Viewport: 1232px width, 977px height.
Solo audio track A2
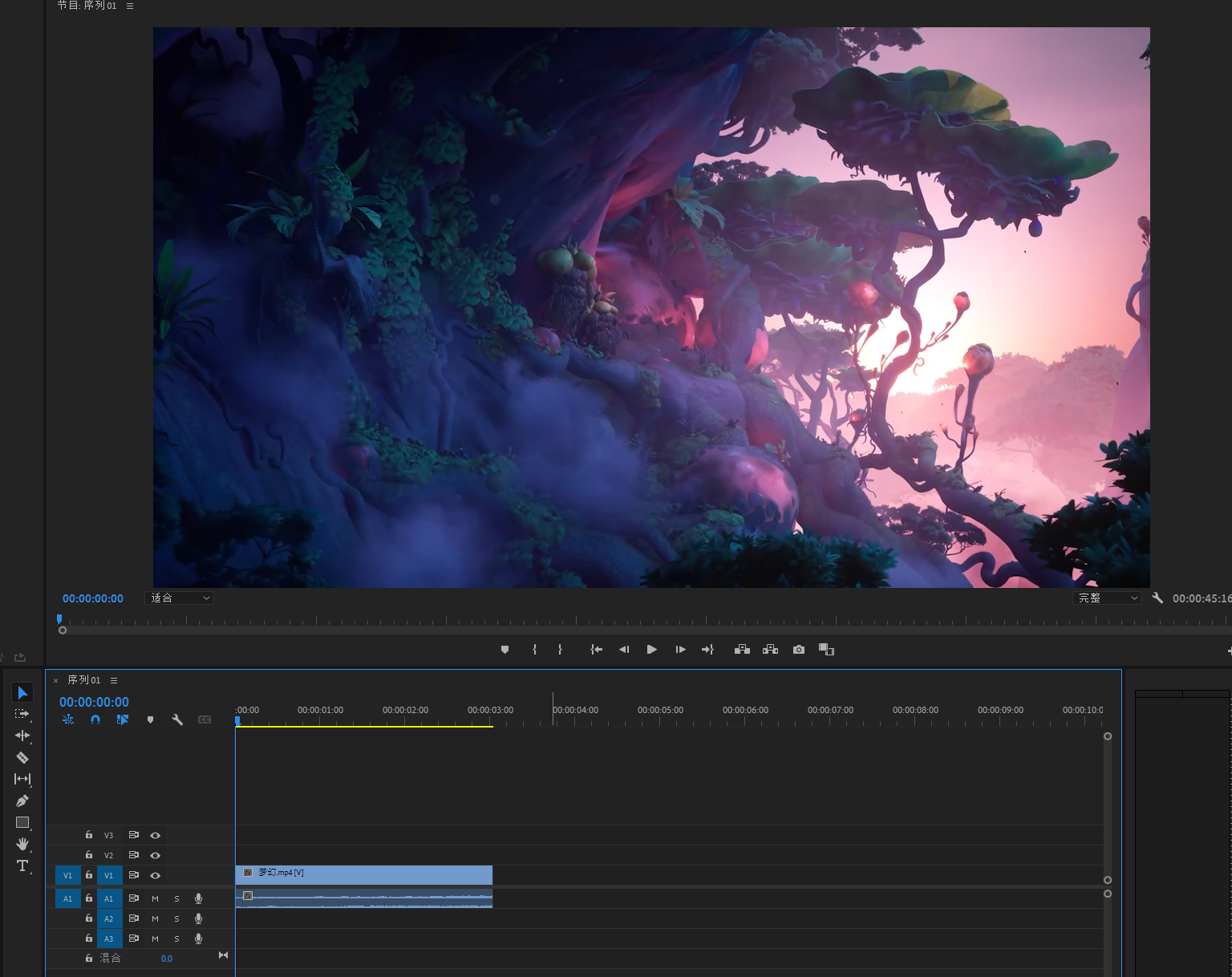pos(177,919)
